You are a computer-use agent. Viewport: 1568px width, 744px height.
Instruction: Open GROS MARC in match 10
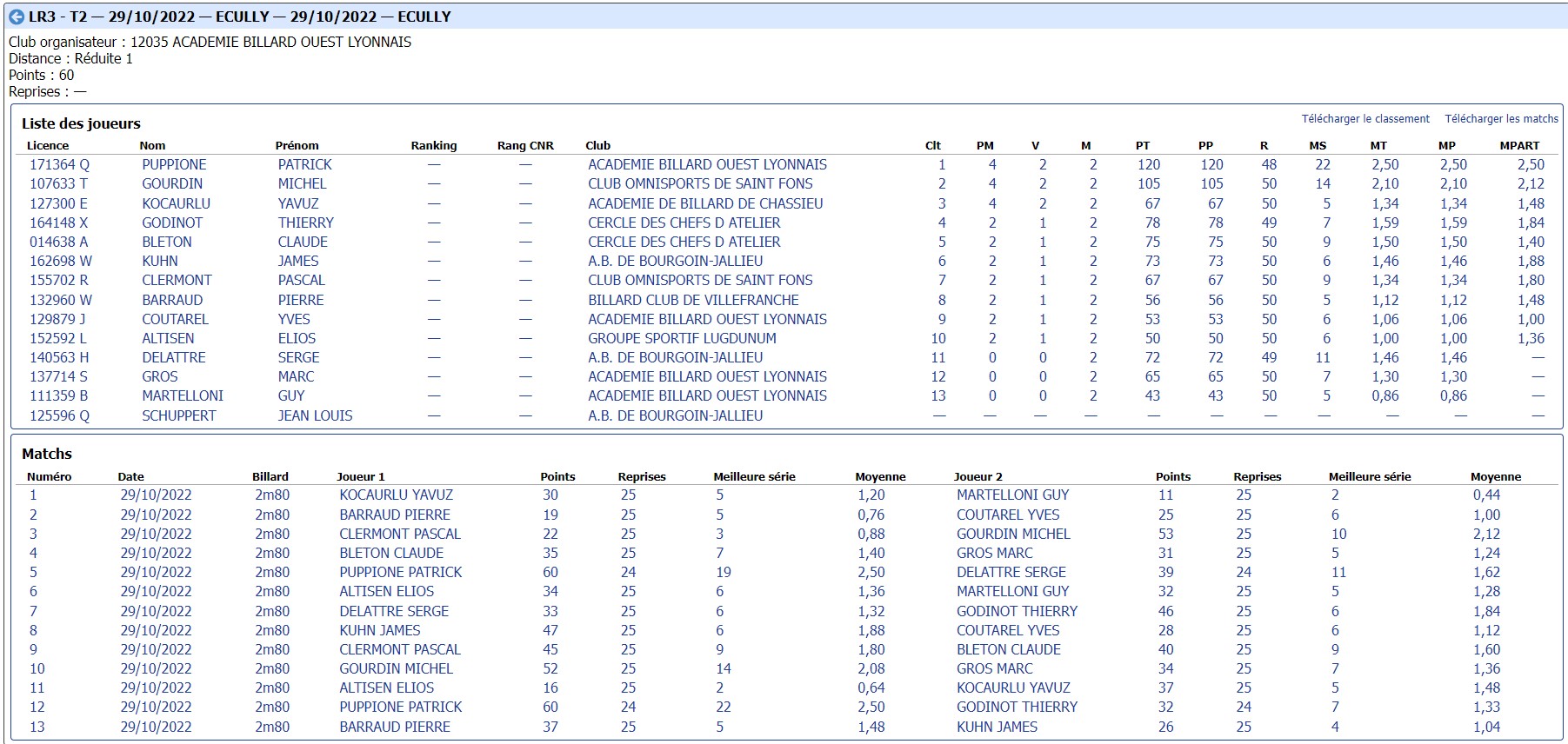[x=994, y=668]
